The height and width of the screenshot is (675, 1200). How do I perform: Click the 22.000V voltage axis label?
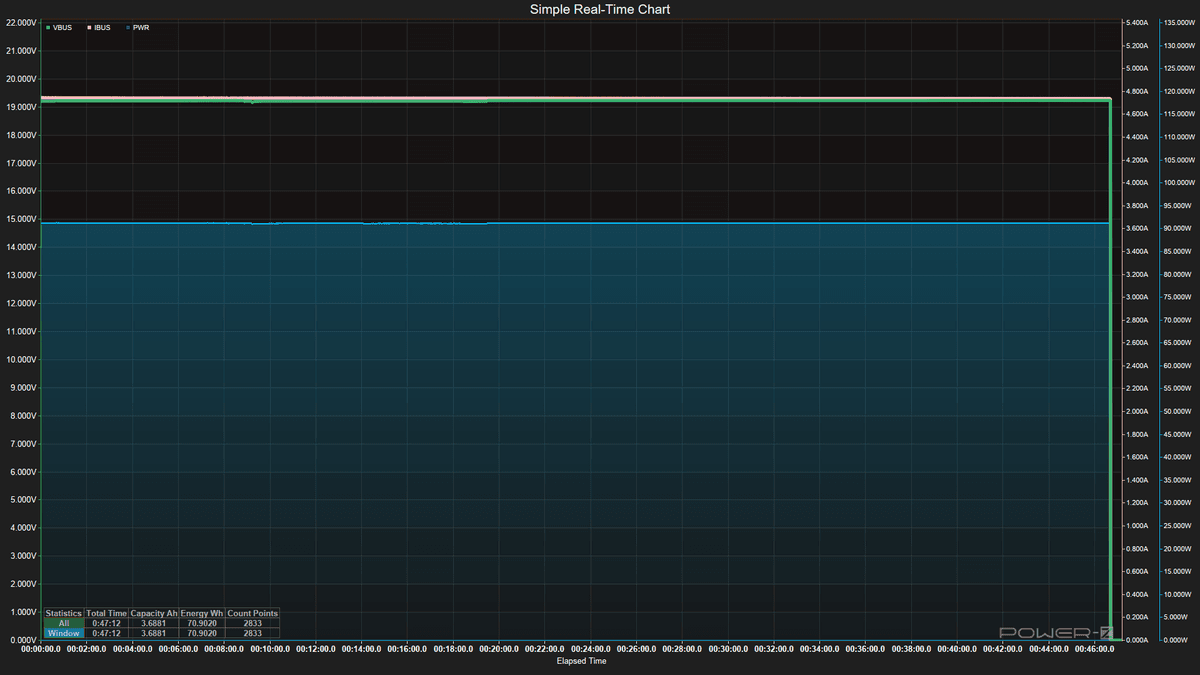pos(21,22)
